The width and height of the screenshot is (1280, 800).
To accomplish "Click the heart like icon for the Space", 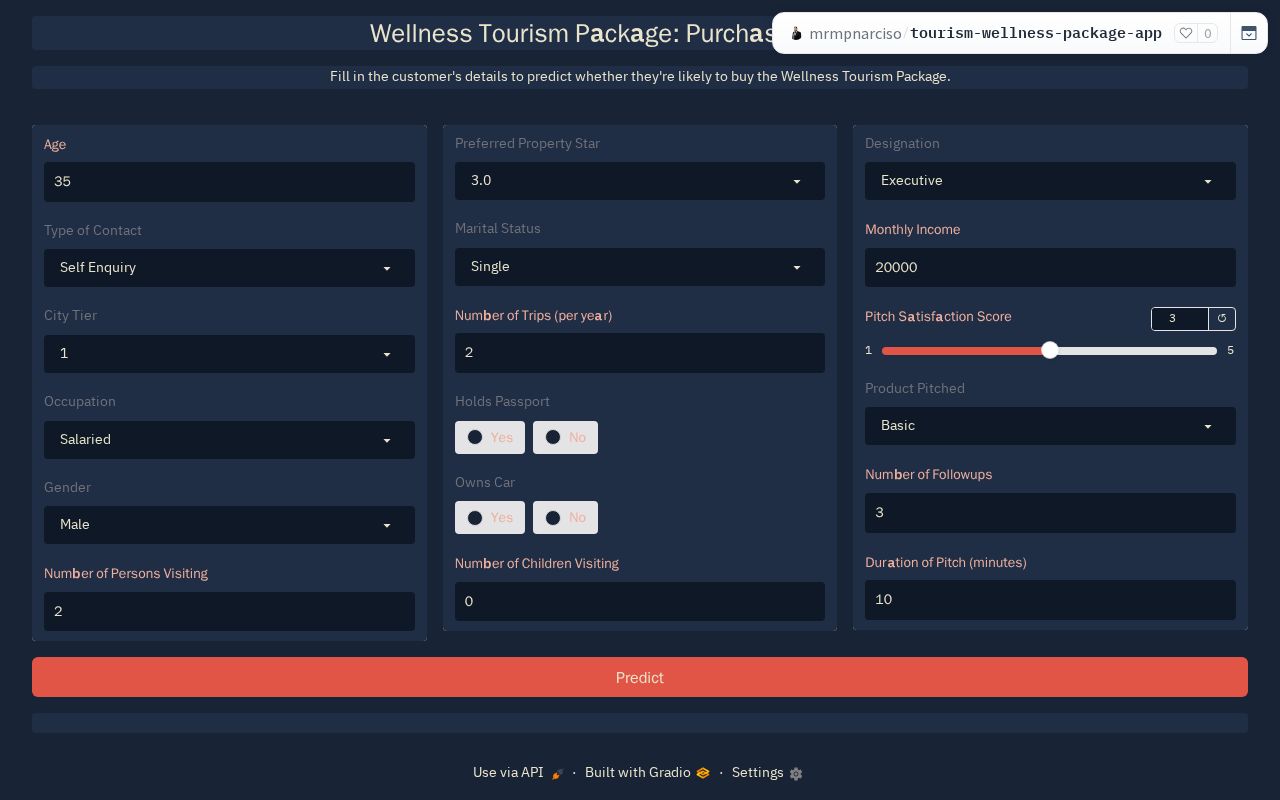I will (x=1186, y=33).
